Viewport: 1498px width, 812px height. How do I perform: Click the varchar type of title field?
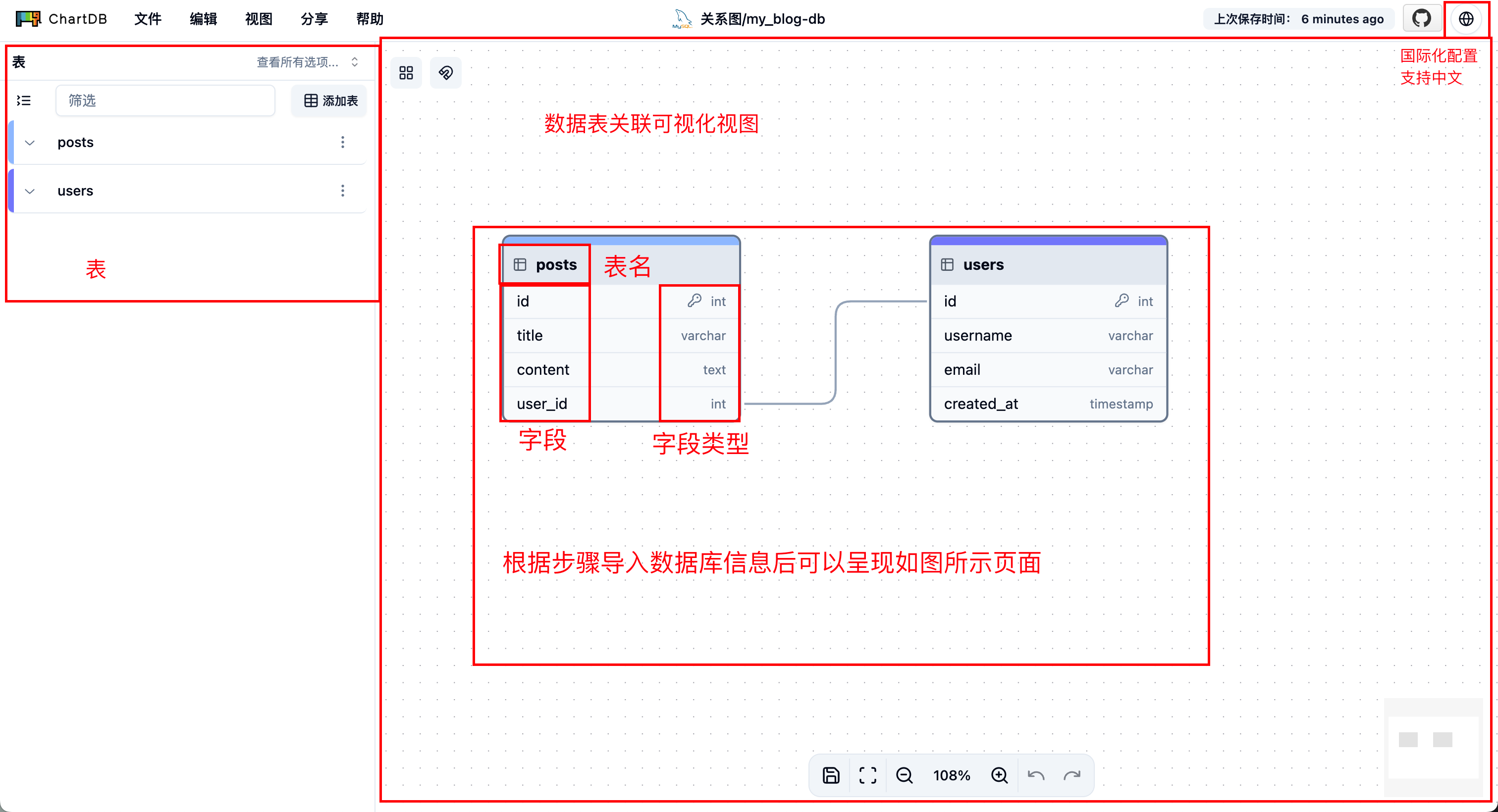point(703,335)
